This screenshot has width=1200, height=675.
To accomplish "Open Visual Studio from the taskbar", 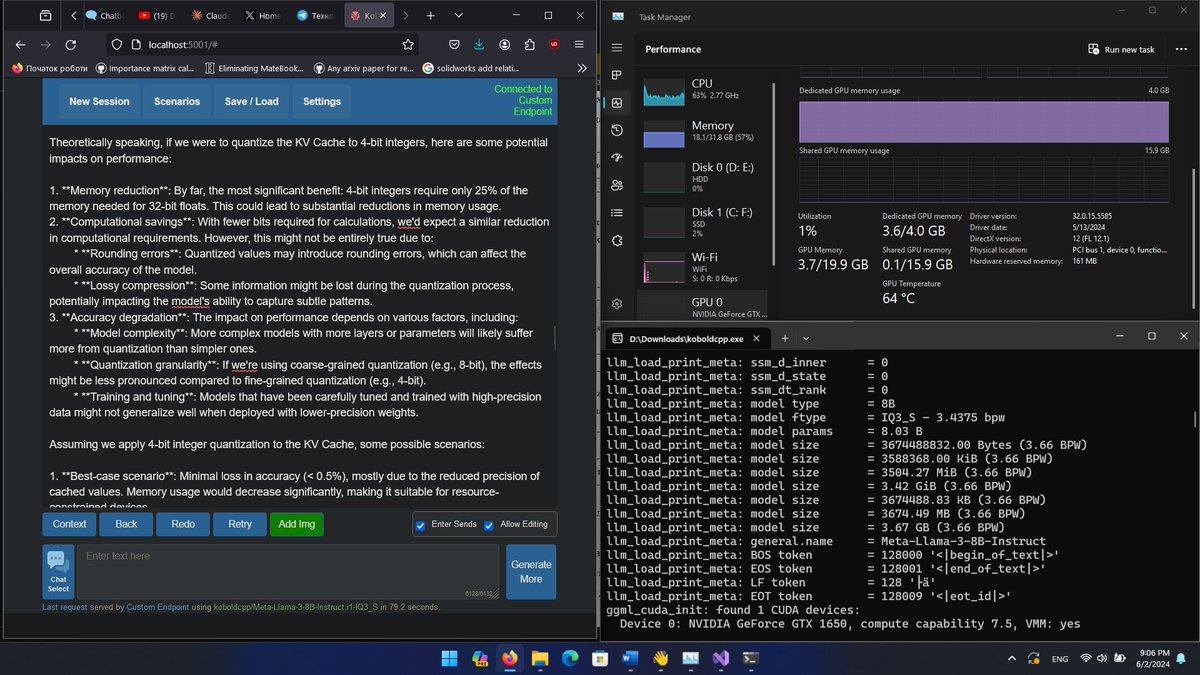I will coord(720,658).
